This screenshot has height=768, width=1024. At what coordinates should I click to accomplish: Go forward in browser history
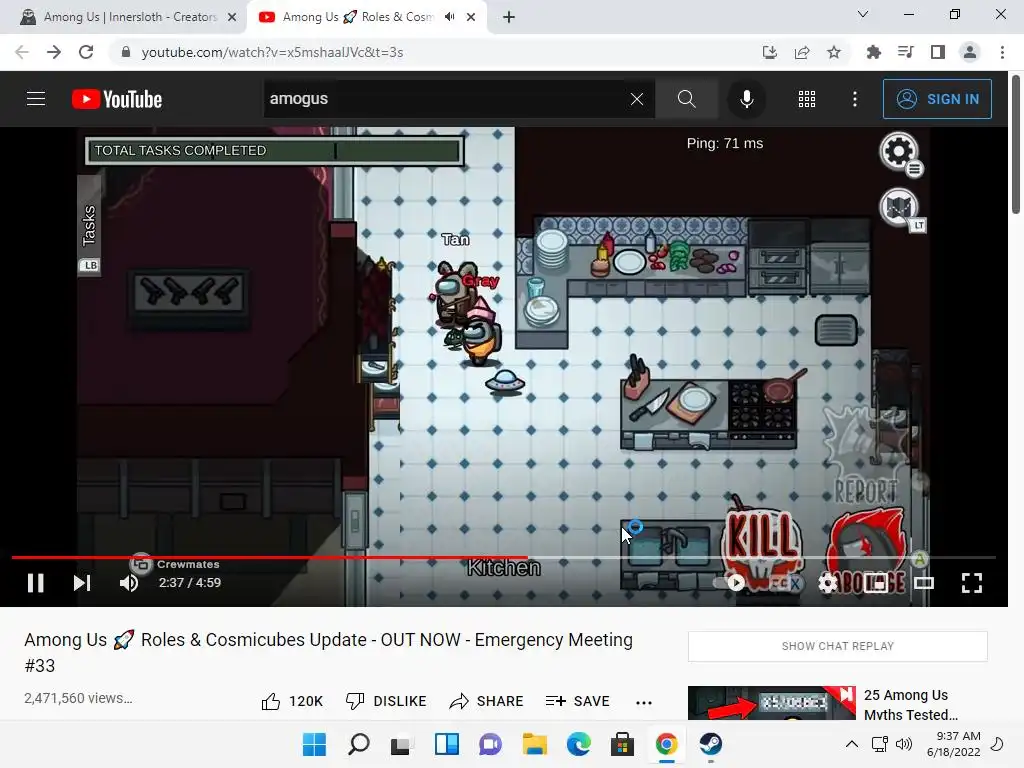[x=54, y=52]
